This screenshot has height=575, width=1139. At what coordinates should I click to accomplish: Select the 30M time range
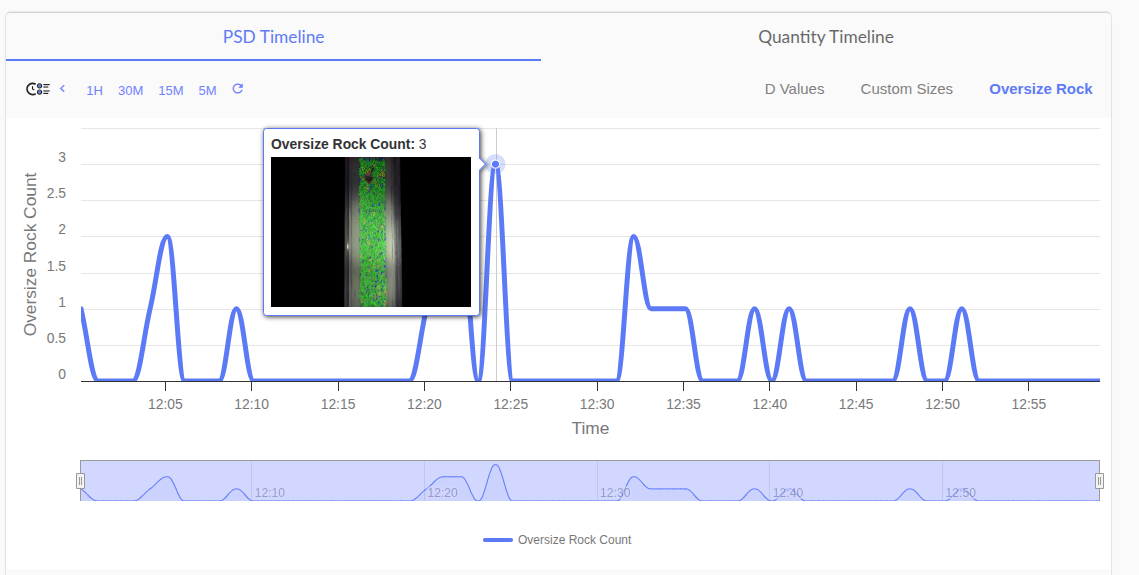coord(131,90)
